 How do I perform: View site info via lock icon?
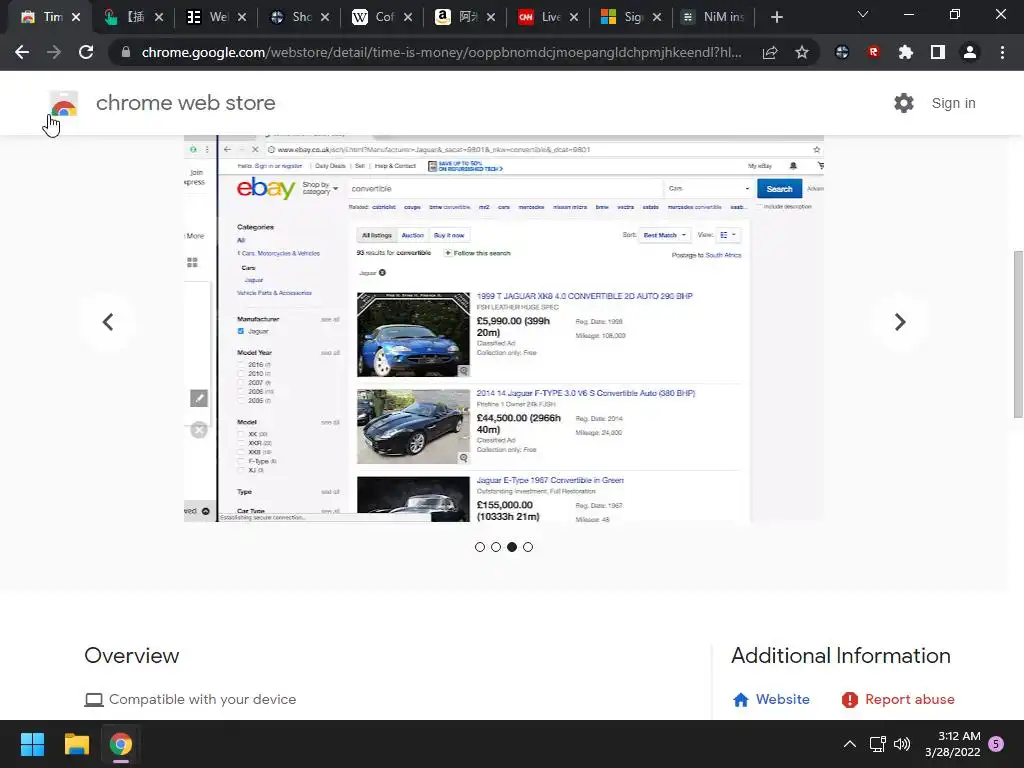125,52
